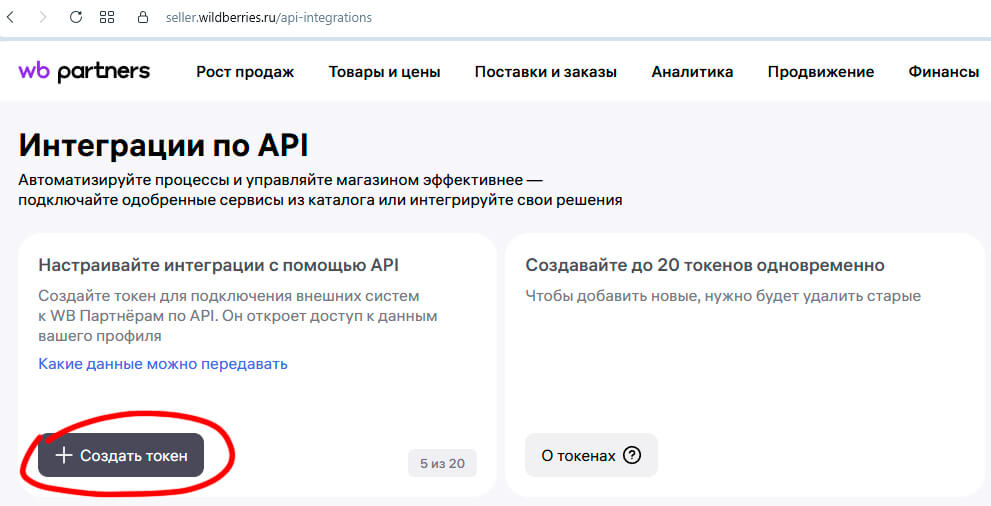Open the Рост продаж menu
991x506 pixels.
[245, 72]
